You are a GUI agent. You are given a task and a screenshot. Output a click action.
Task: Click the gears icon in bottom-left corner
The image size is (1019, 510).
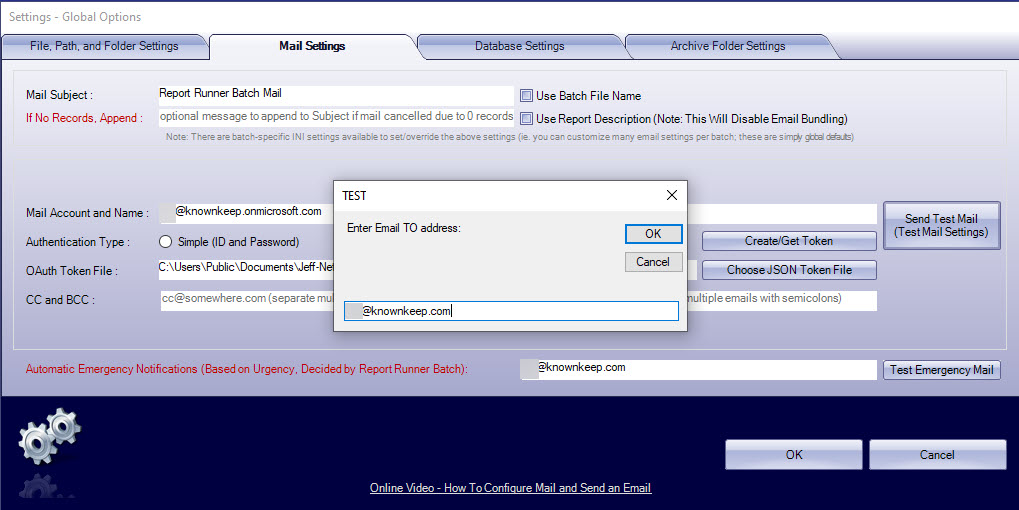49,441
